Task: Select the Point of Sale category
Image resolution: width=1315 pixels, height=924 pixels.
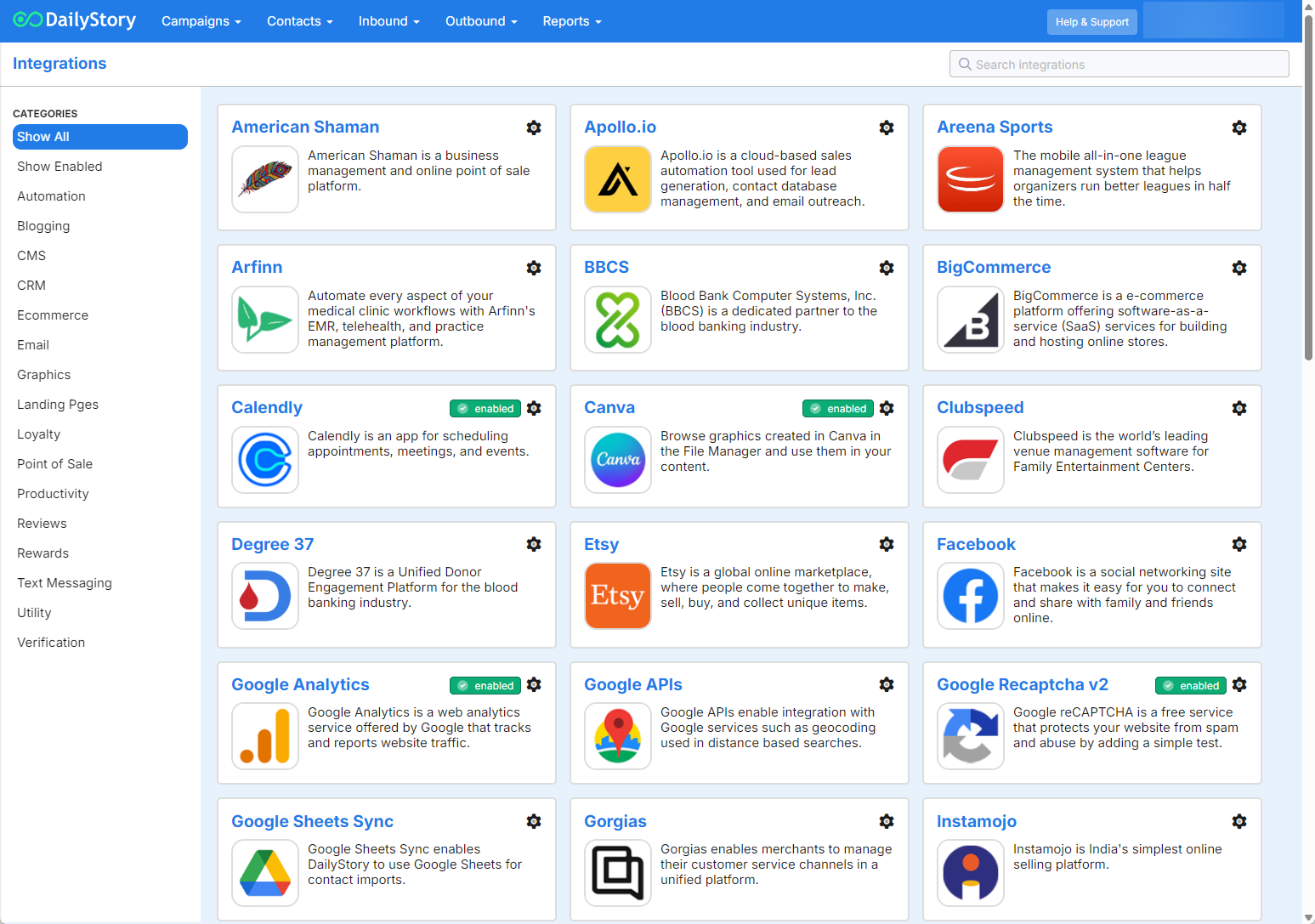Action: point(100,464)
